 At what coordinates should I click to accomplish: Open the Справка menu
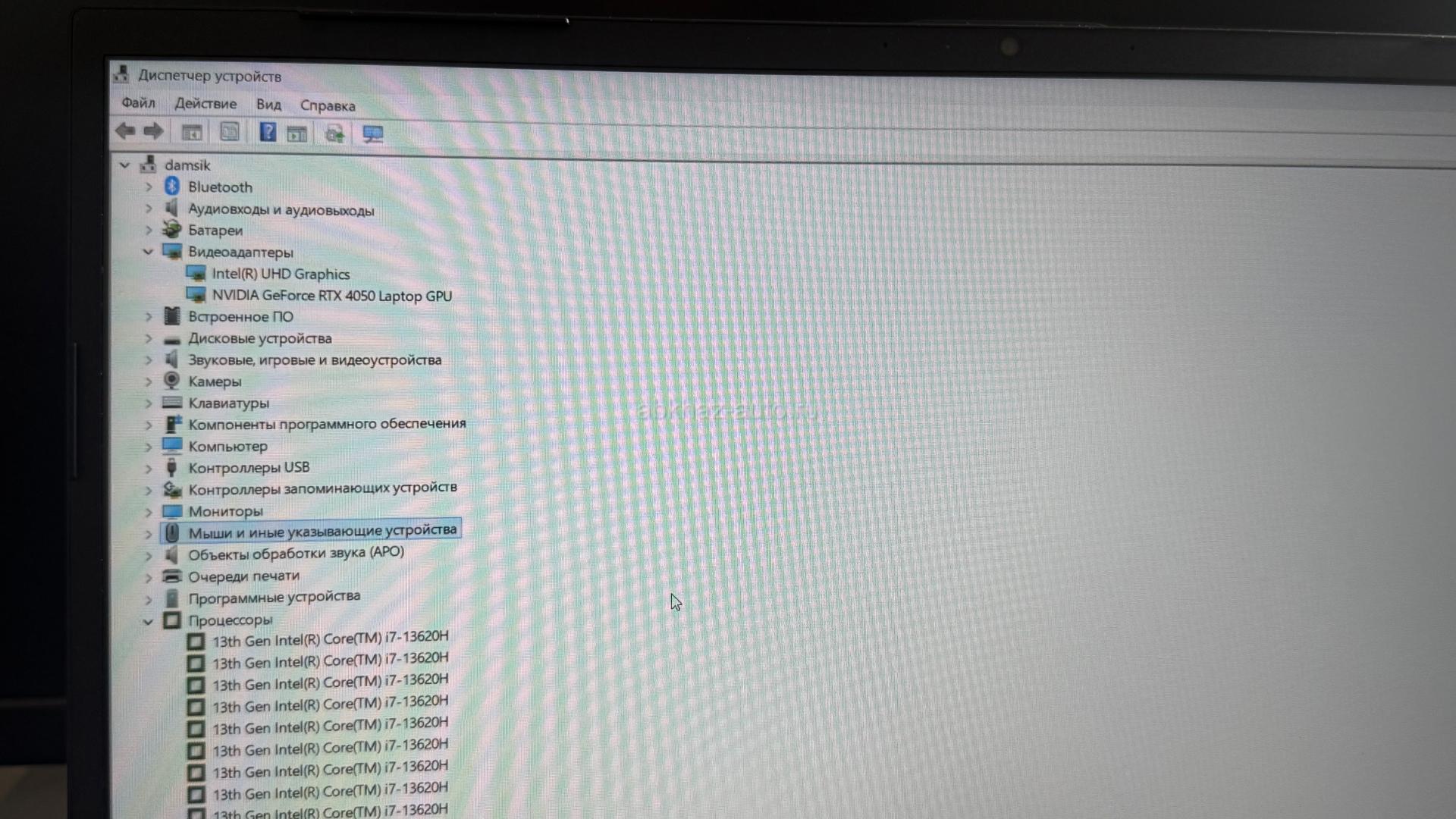(x=328, y=105)
